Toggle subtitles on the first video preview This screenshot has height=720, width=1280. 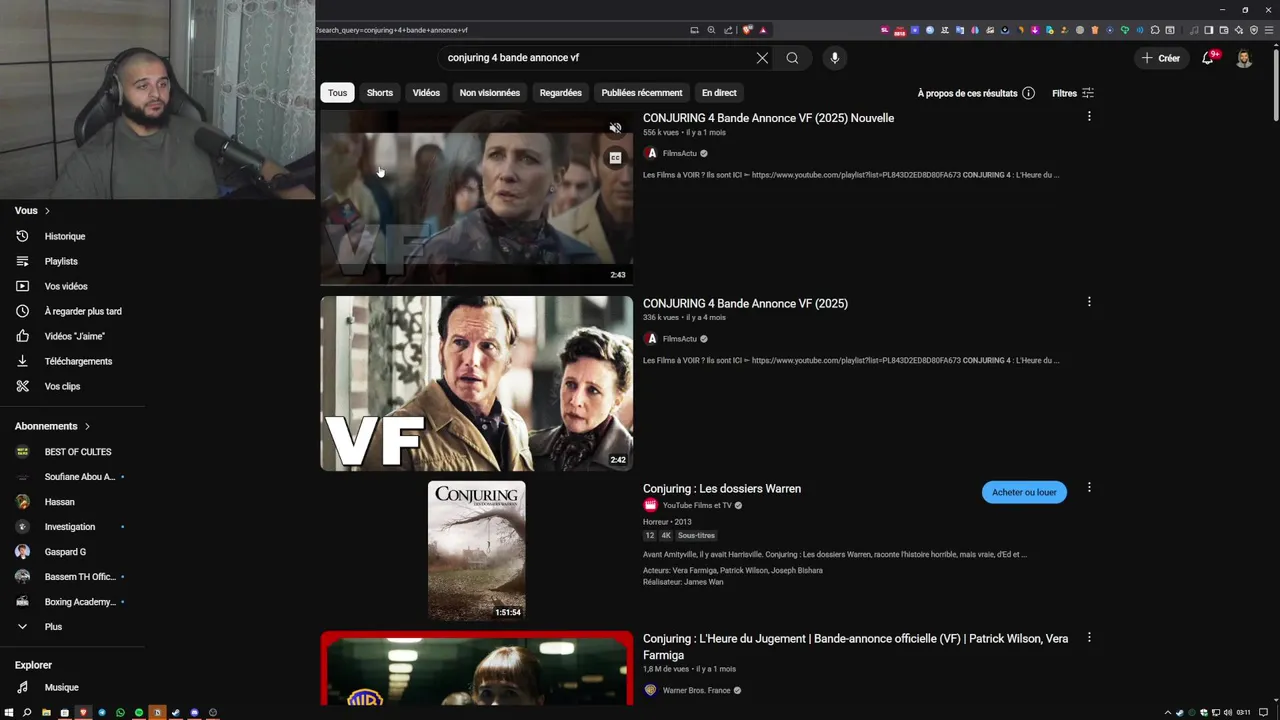(x=615, y=158)
